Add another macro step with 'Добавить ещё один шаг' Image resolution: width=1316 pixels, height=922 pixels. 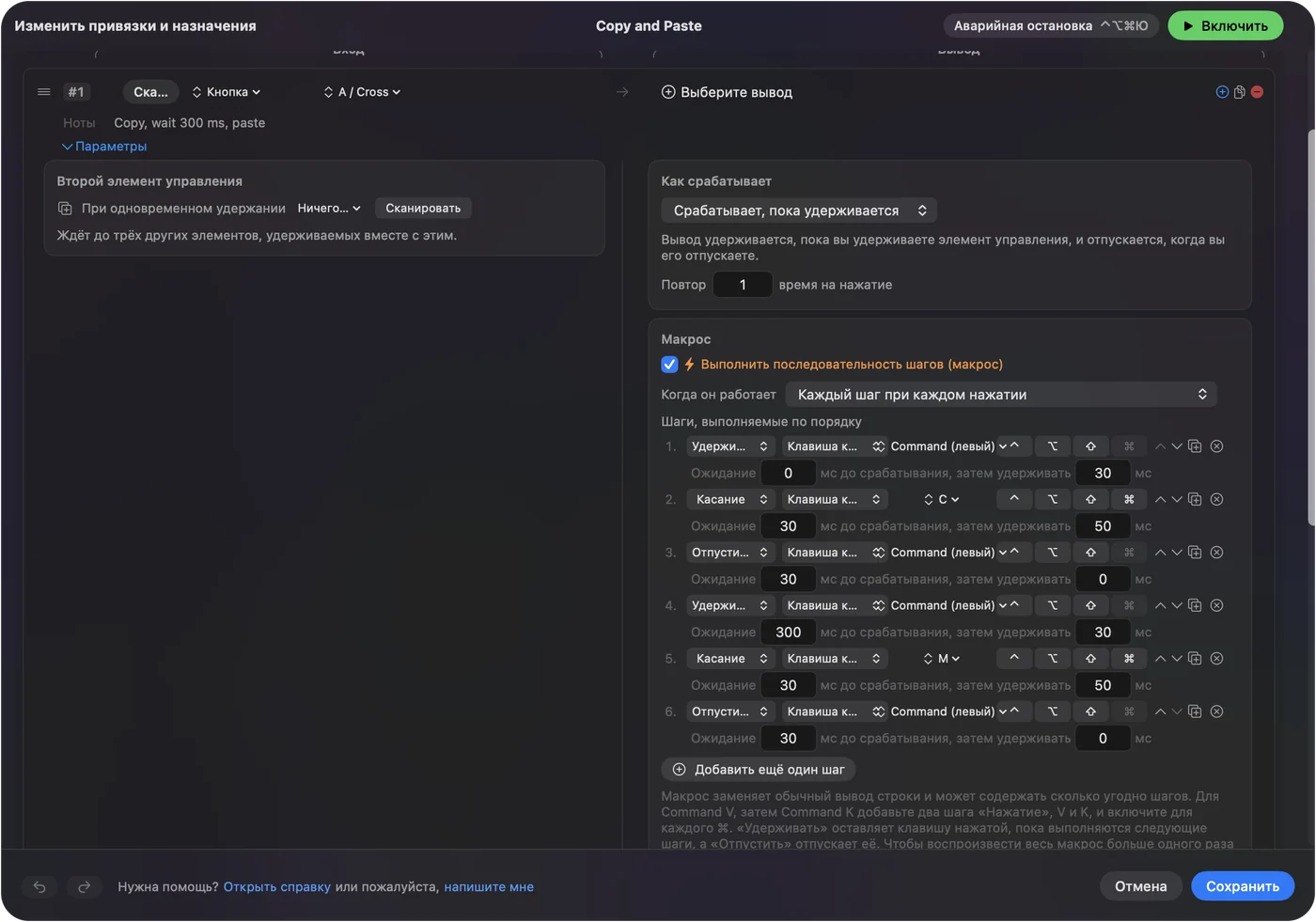click(x=759, y=770)
